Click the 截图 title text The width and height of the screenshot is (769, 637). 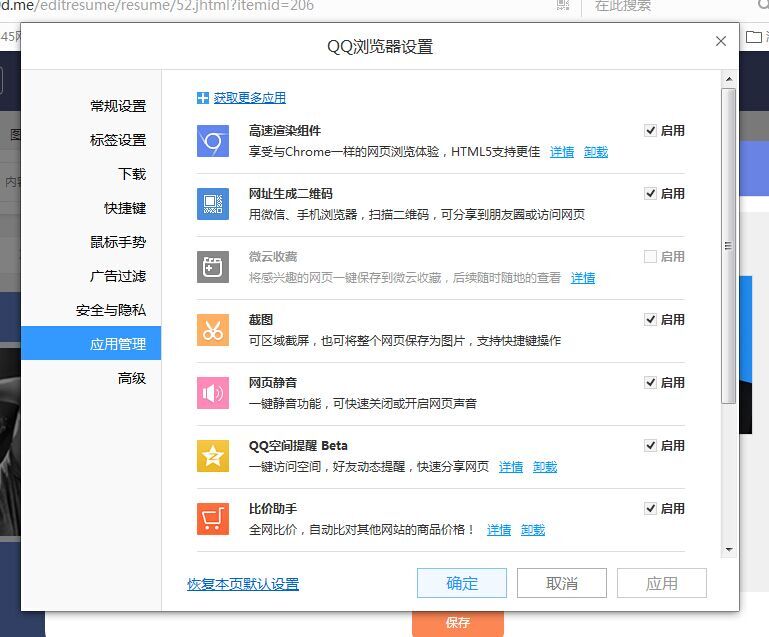point(261,320)
